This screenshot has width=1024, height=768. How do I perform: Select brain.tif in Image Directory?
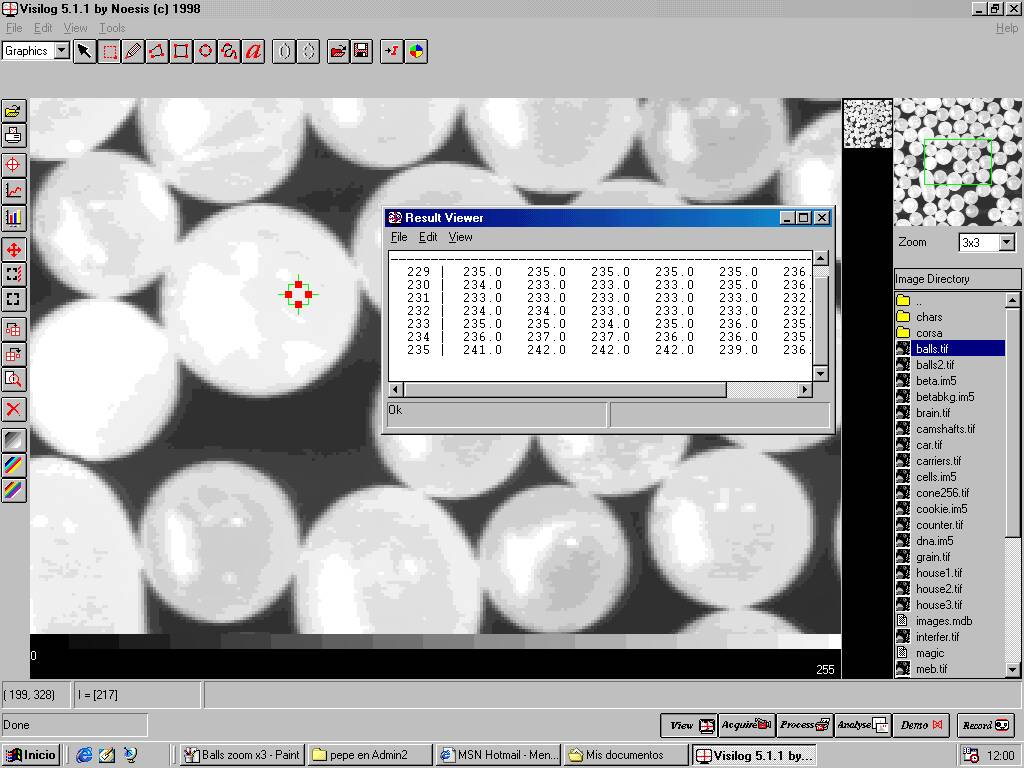(x=933, y=413)
